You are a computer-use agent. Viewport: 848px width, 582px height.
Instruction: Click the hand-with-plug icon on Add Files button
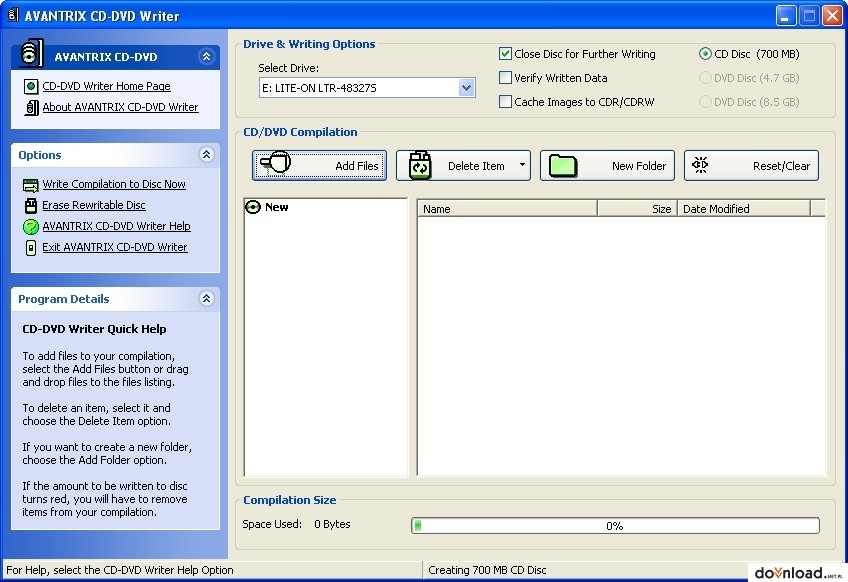pyautogui.click(x=275, y=164)
